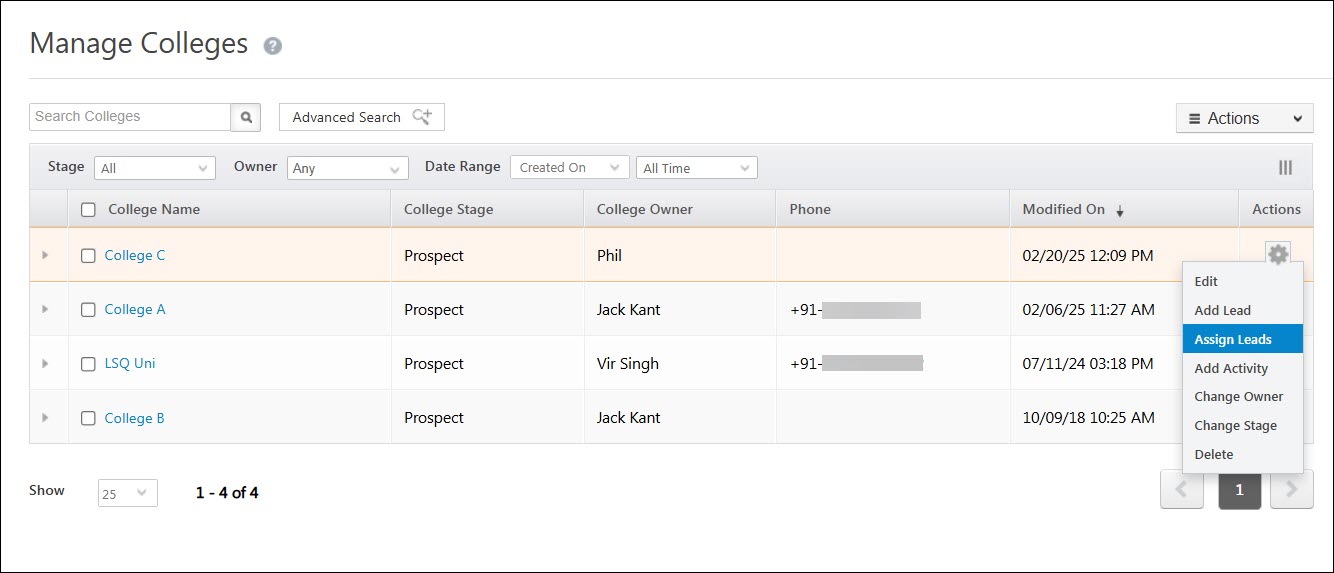Select Change Owner in the menu

1238,397
